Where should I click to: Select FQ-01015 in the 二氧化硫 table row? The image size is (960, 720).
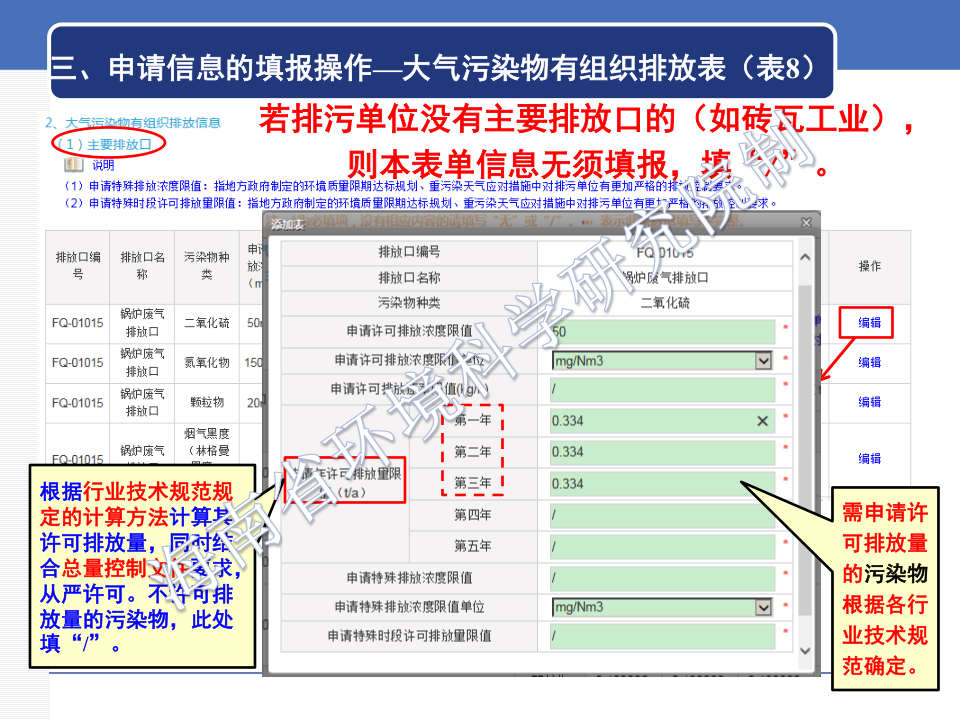pos(78,323)
